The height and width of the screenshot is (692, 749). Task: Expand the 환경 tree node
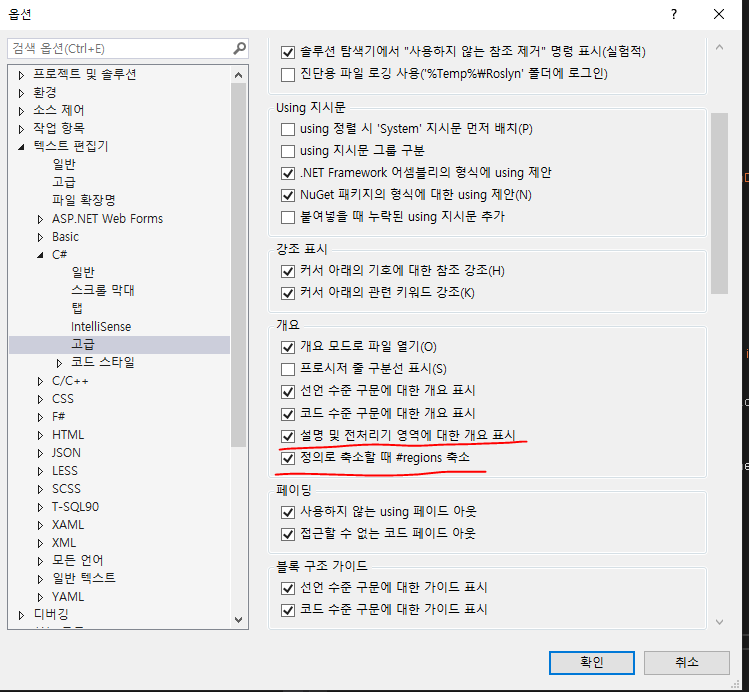pos(21,93)
